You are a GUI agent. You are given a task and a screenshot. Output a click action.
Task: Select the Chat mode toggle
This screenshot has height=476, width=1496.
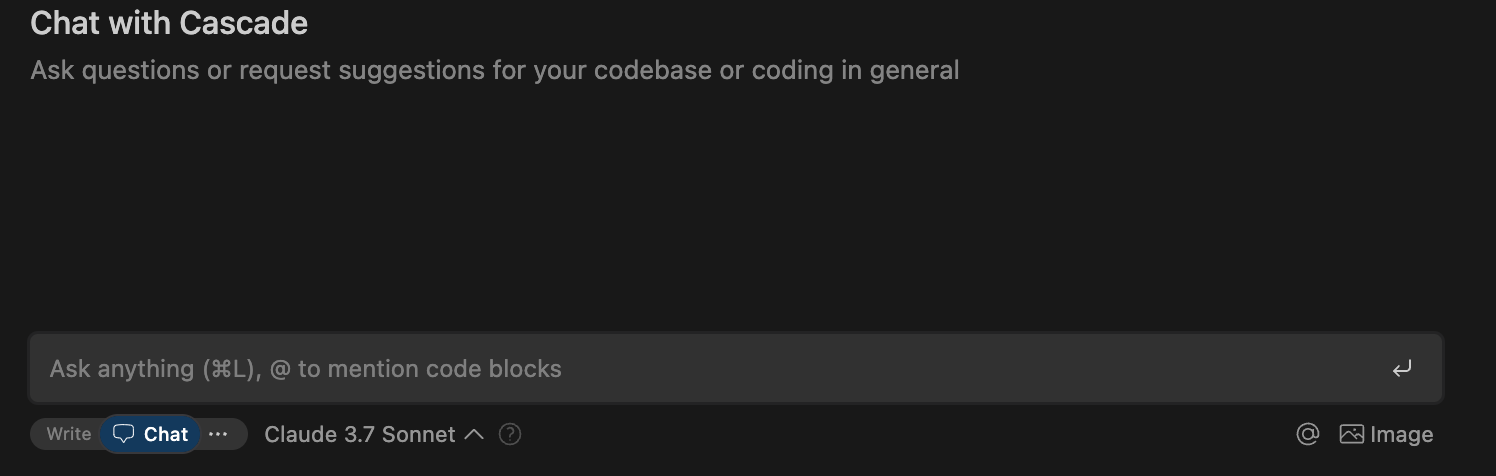pyautogui.click(x=151, y=434)
